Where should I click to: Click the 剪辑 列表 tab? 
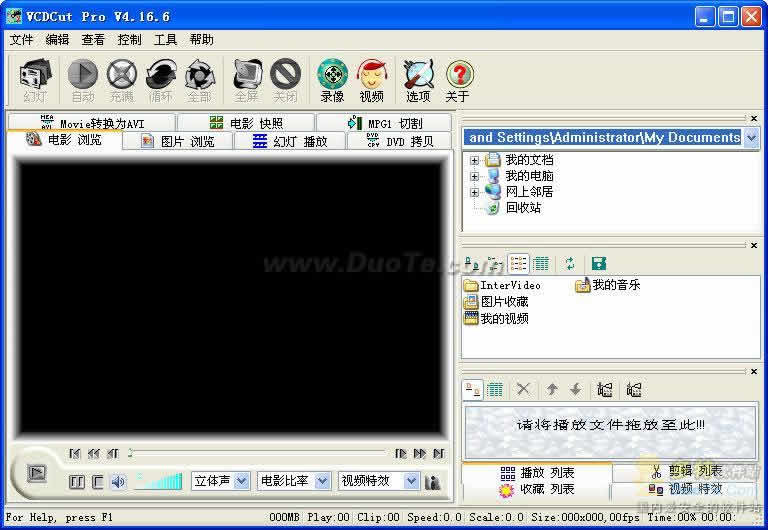686,472
